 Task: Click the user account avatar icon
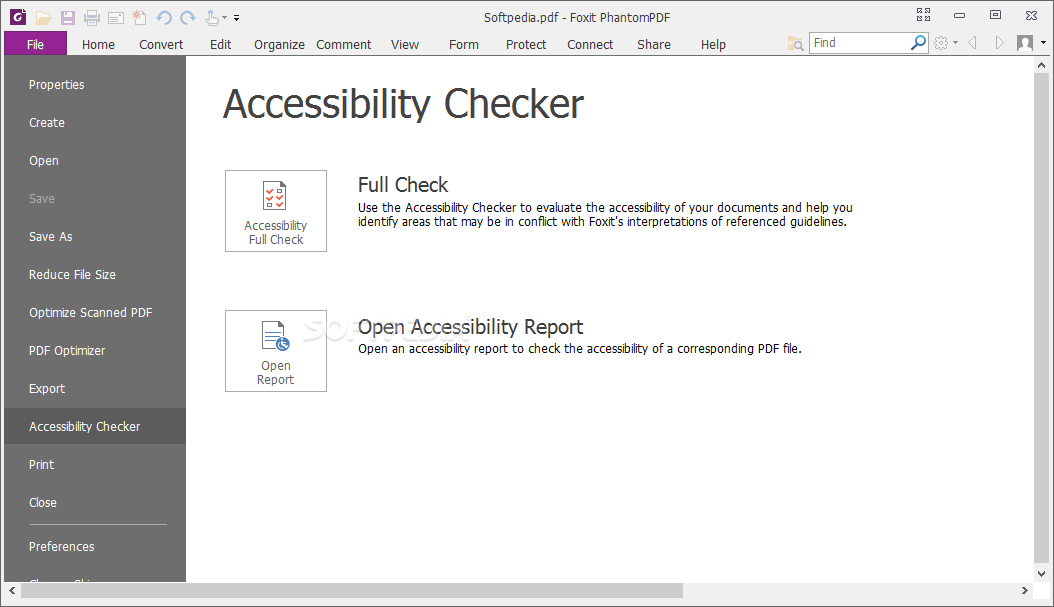click(1025, 43)
